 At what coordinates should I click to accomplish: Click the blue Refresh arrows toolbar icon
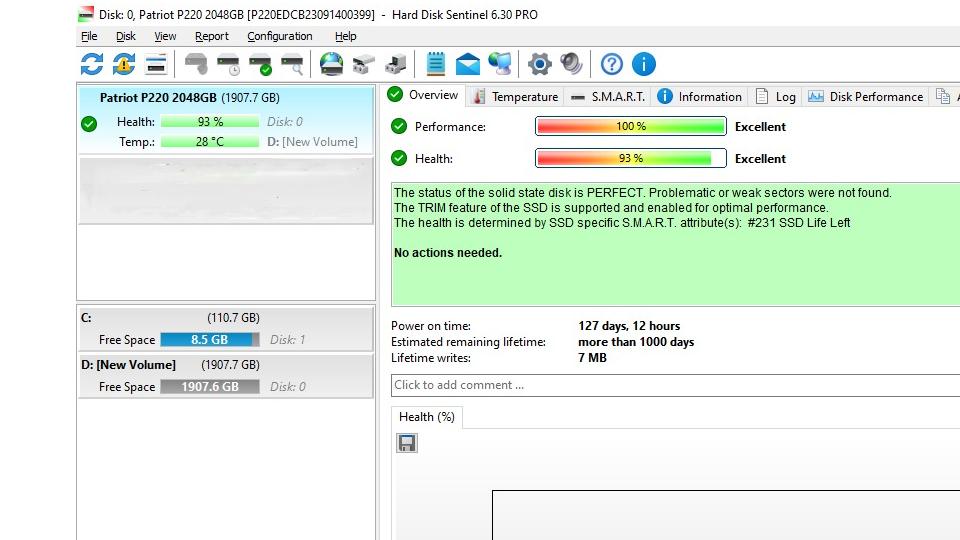[x=92, y=64]
